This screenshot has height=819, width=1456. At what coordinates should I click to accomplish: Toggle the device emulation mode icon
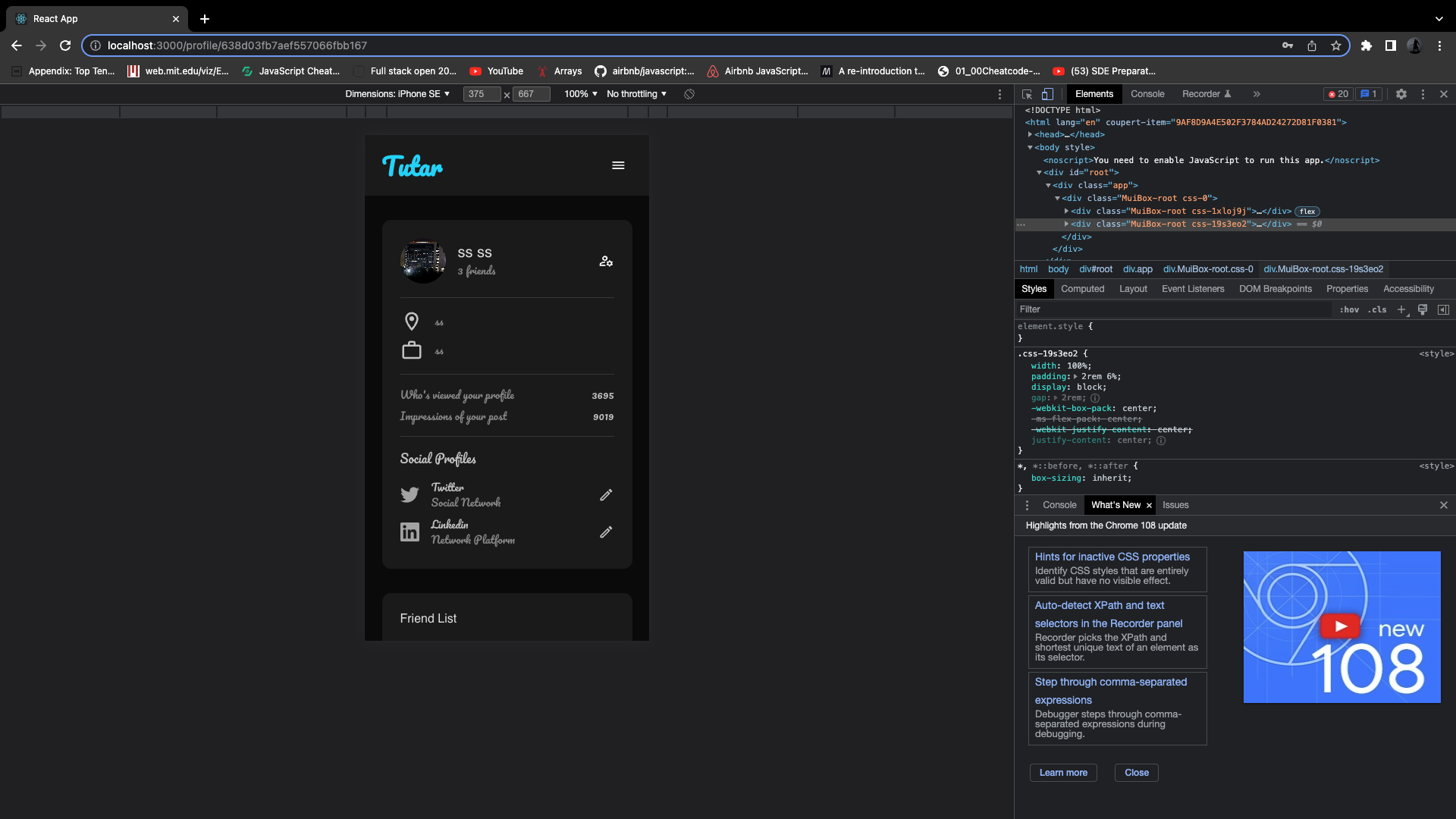click(x=1047, y=94)
